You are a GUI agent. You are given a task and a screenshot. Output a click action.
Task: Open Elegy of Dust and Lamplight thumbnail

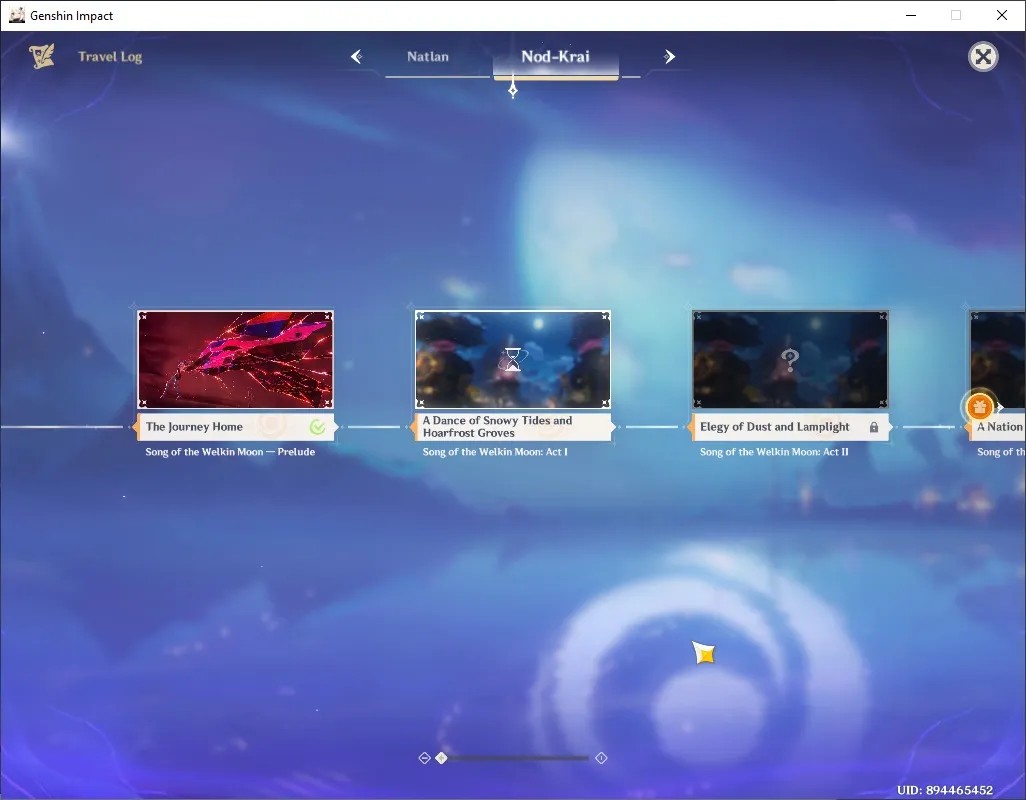pyautogui.click(x=790, y=359)
